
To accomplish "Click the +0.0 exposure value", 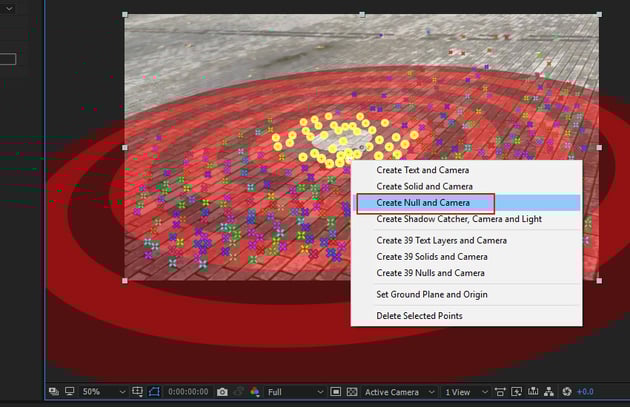I will [x=585, y=392].
